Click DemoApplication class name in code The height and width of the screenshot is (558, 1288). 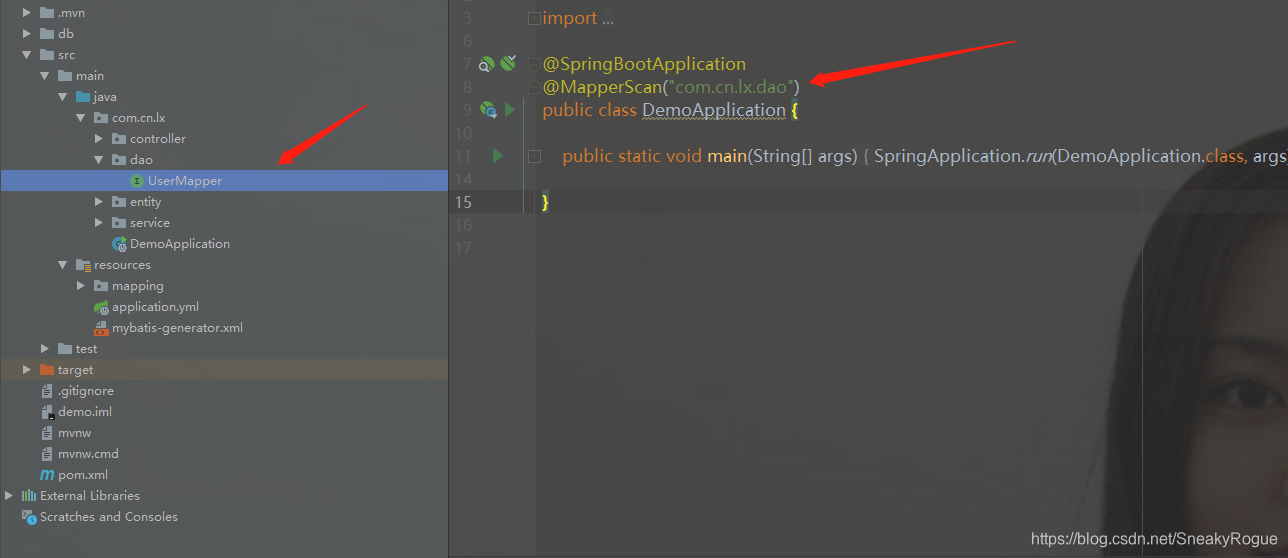[714, 110]
